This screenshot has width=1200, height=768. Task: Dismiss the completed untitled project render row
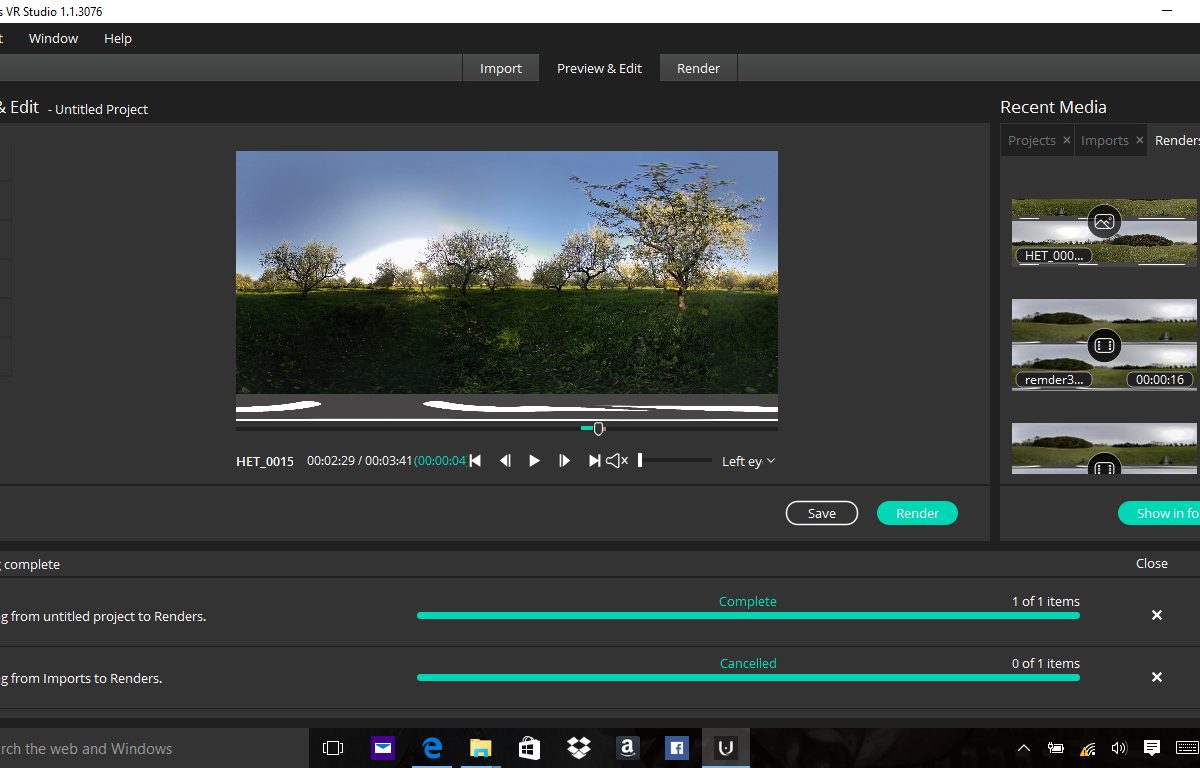coord(1157,615)
